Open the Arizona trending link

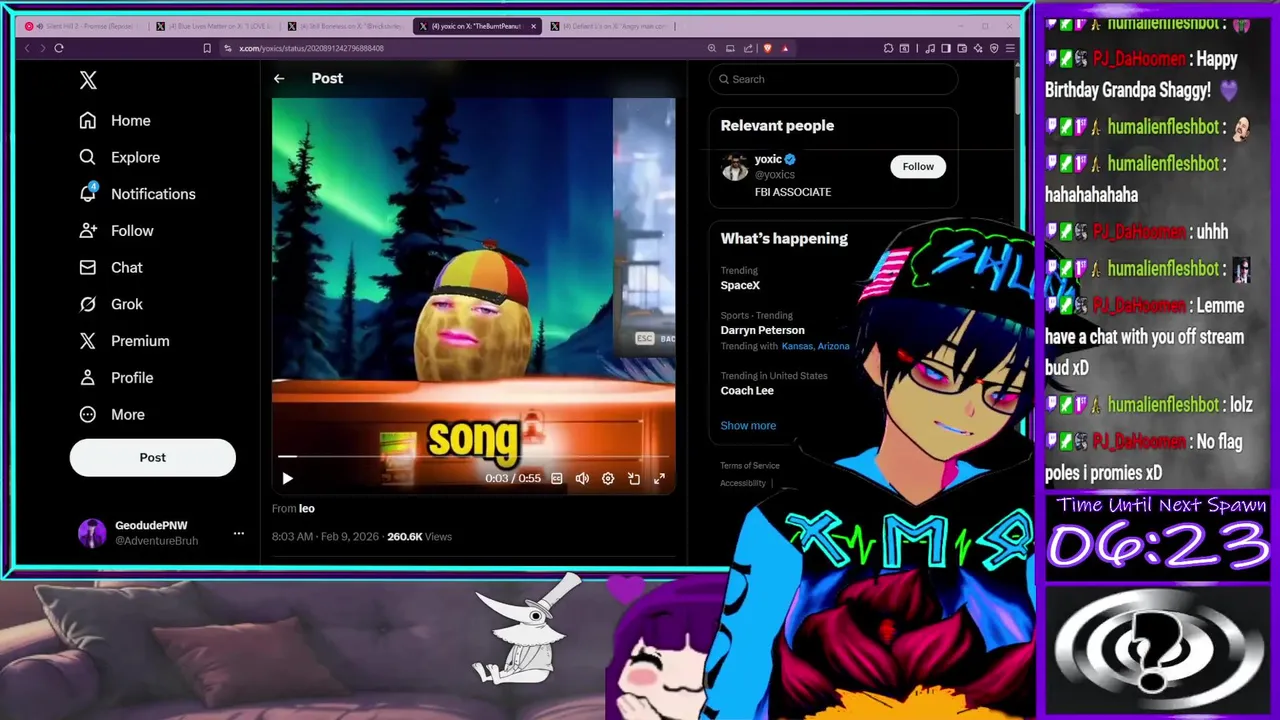(x=833, y=346)
